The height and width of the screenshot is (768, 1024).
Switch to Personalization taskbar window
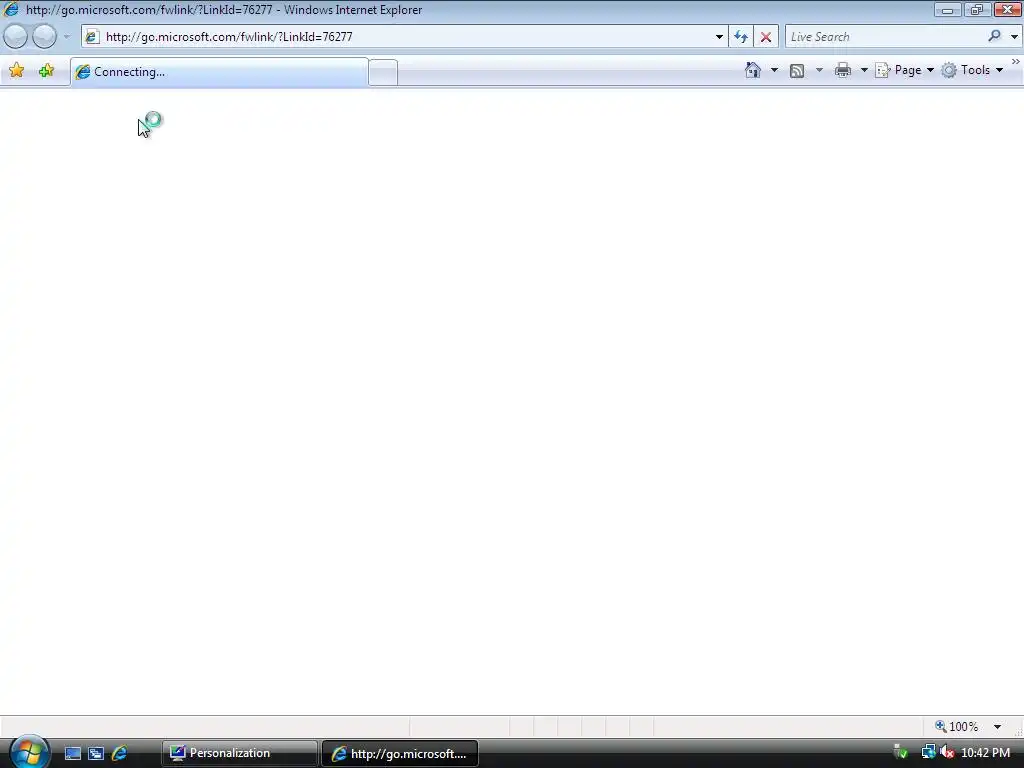click(240, 753)
